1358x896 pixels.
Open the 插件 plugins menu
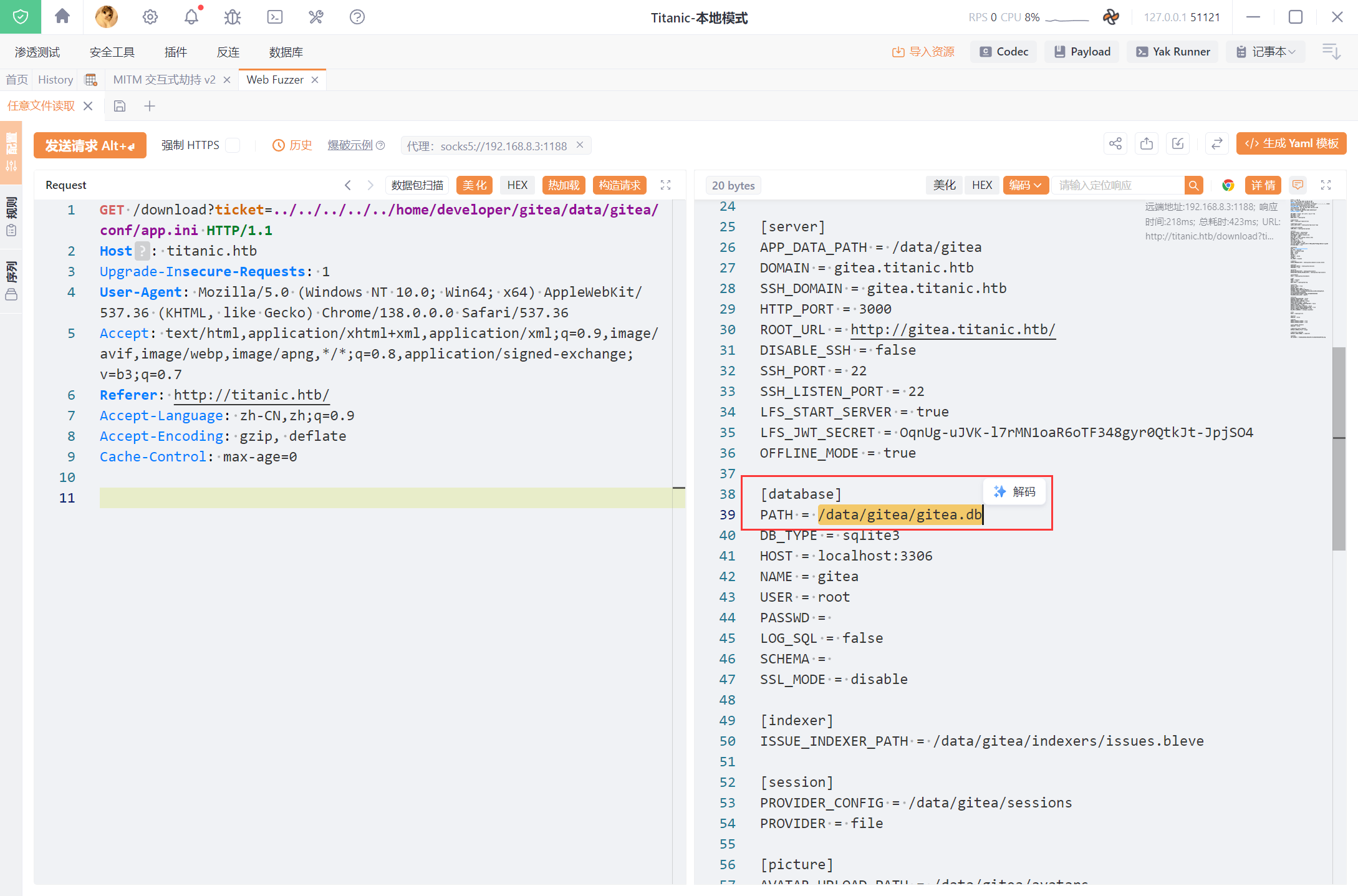(175, 52)
